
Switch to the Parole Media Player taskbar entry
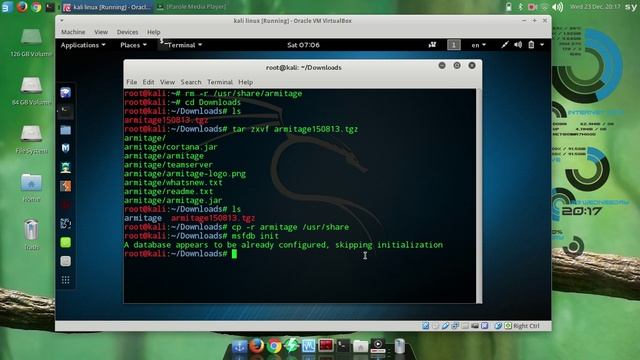point(192,7)
